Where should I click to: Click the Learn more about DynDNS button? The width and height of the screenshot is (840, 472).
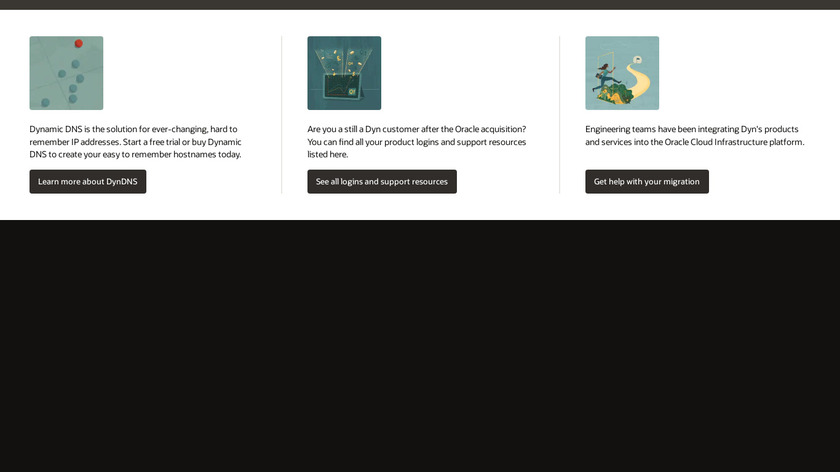pyautogui.click(x=87, y=182)
